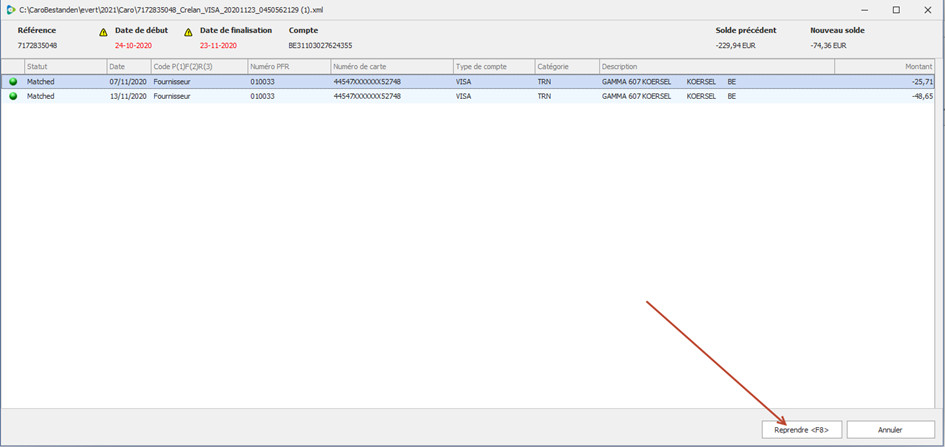Click green status dot of 07/11/2020 row

[13, 81]
